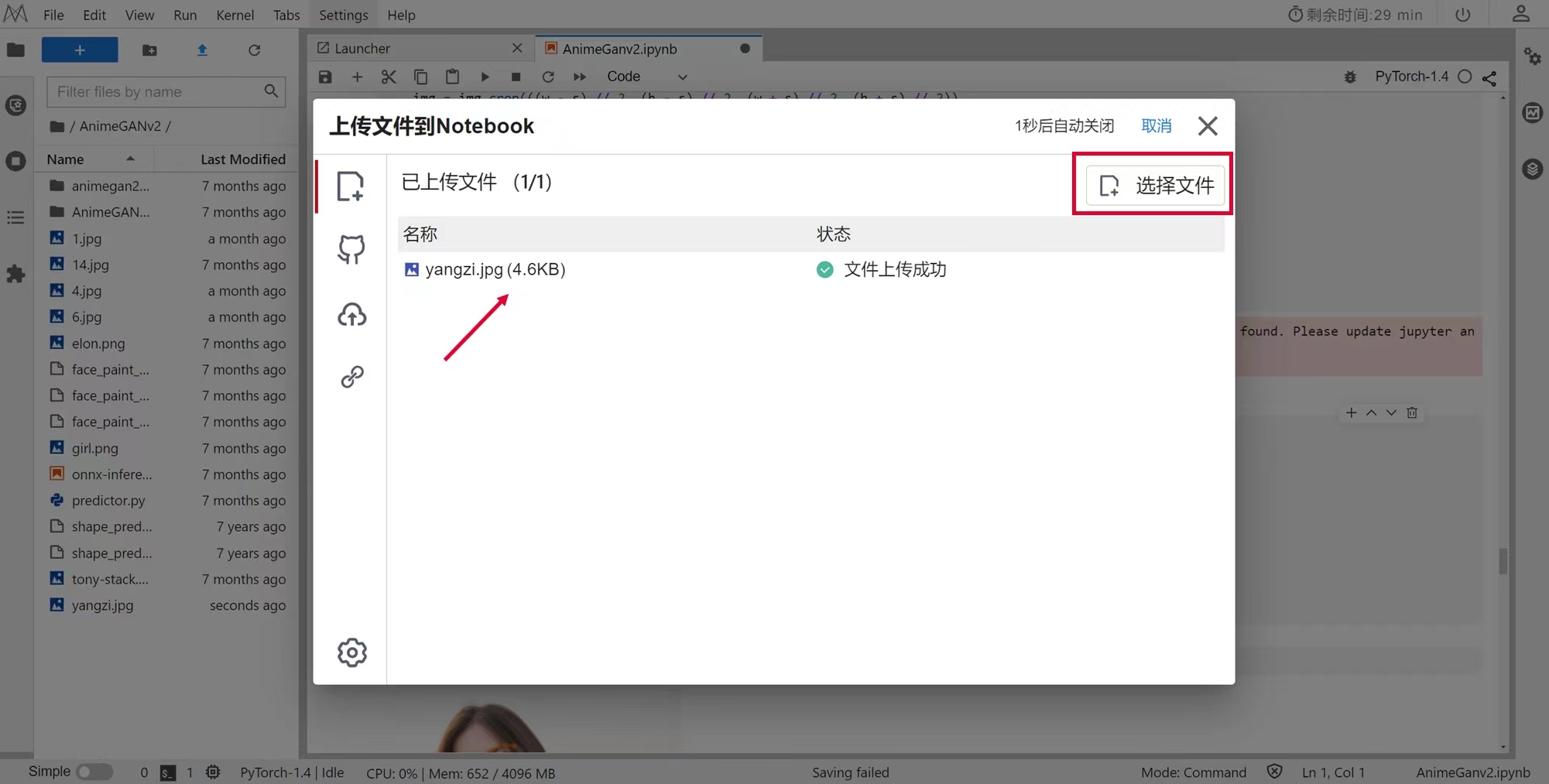
Task: Click the status bar kernel settings icon
Action: click(213, 772)
